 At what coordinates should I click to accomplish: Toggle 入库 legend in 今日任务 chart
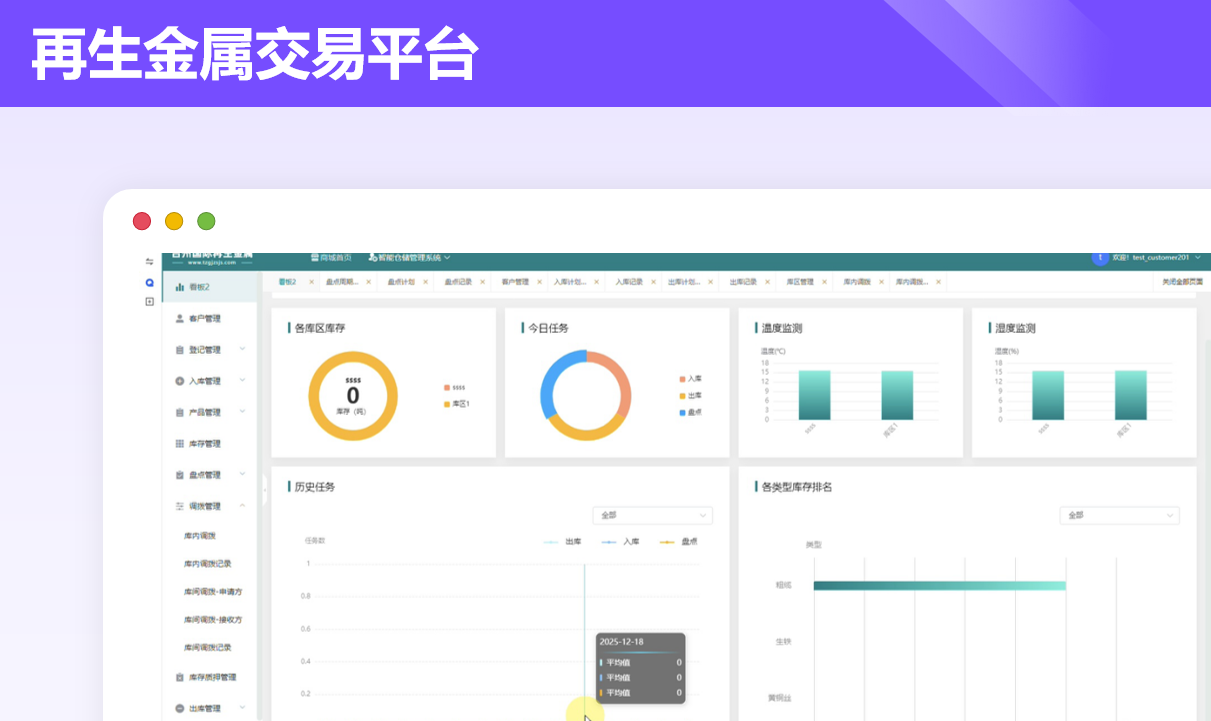[691, 379]
